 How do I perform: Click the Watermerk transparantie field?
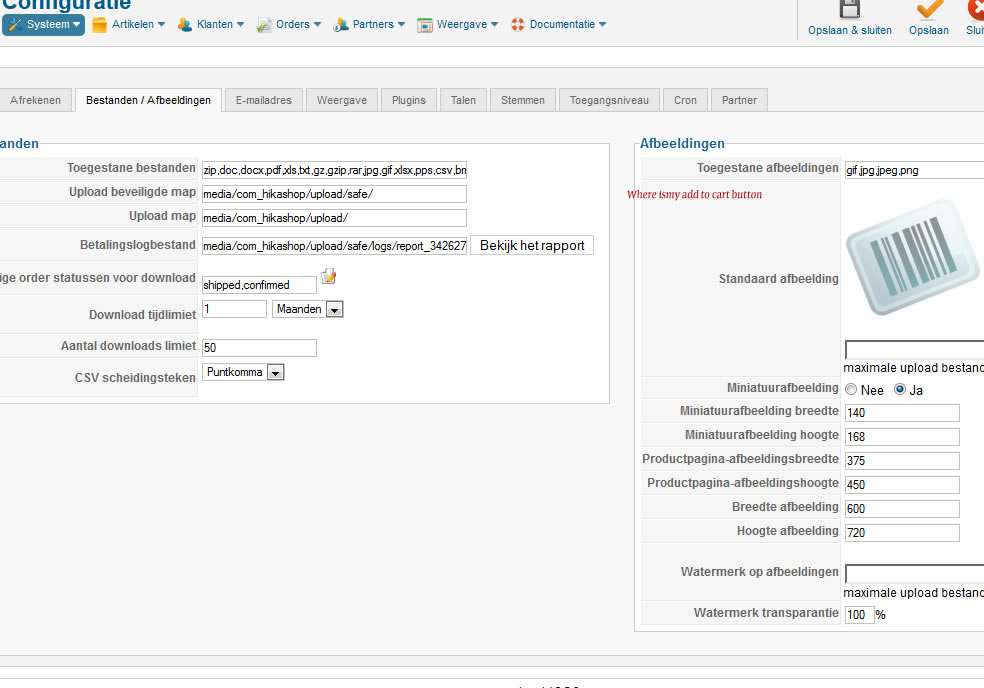[x=860, y=615]
